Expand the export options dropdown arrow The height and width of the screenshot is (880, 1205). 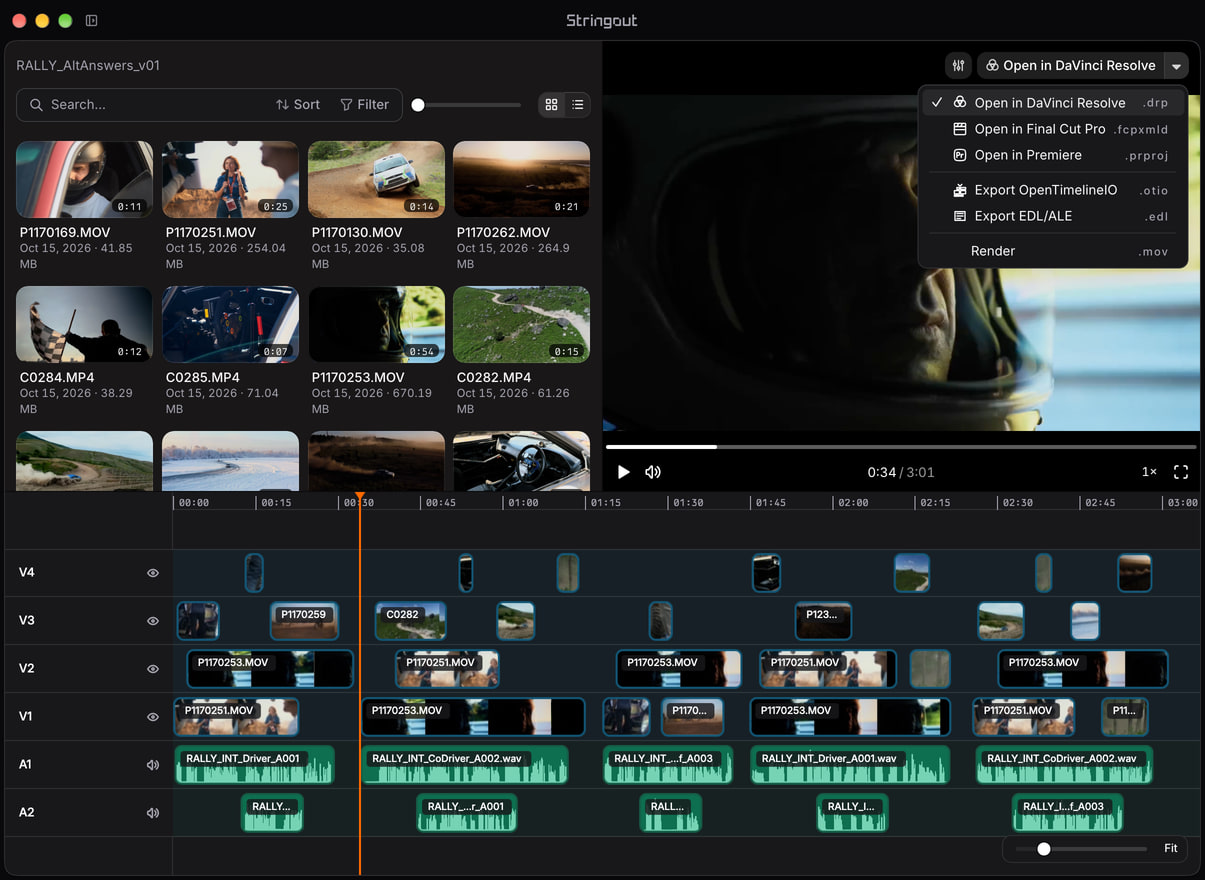[1177, 66]
